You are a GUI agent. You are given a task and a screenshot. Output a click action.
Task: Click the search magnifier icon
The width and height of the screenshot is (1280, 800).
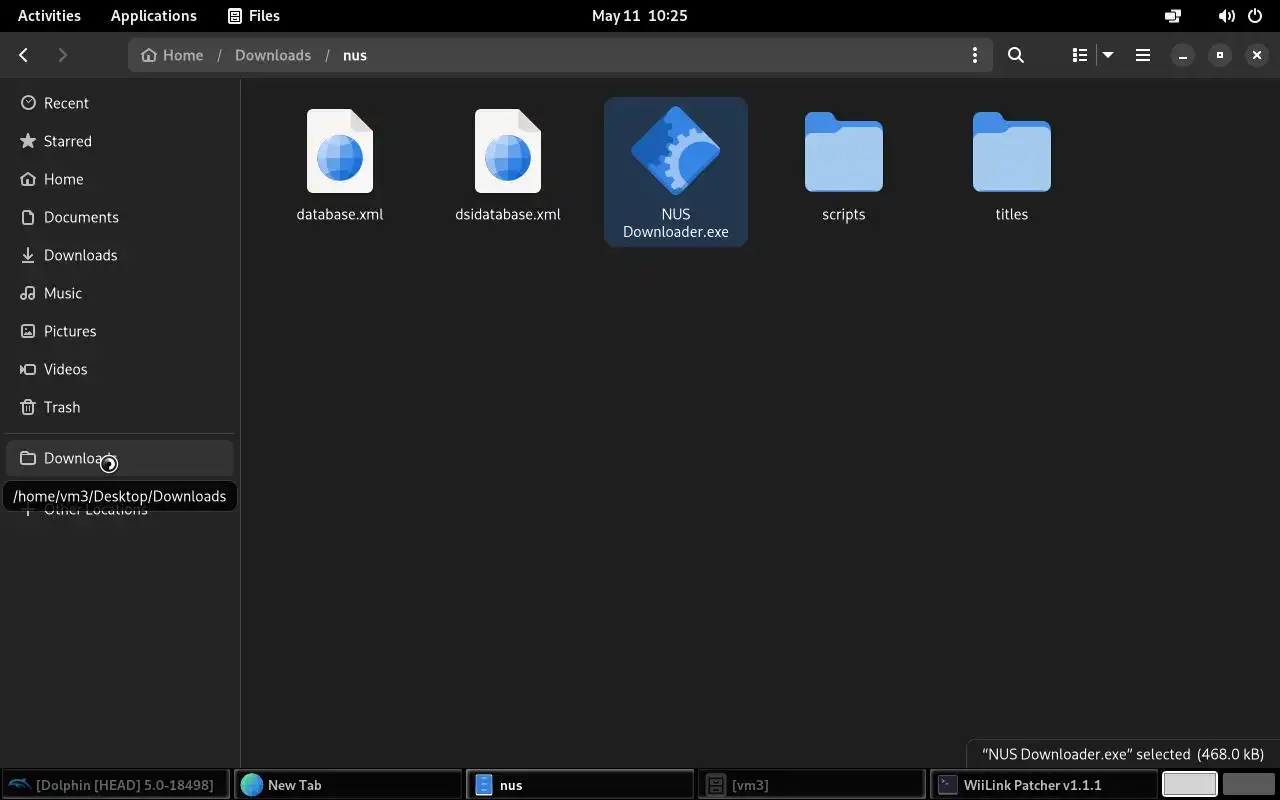(1016, 55)
